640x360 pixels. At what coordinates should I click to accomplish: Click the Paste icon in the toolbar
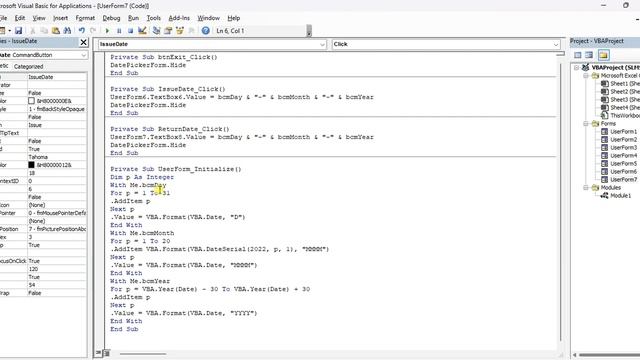click(56, 31)
